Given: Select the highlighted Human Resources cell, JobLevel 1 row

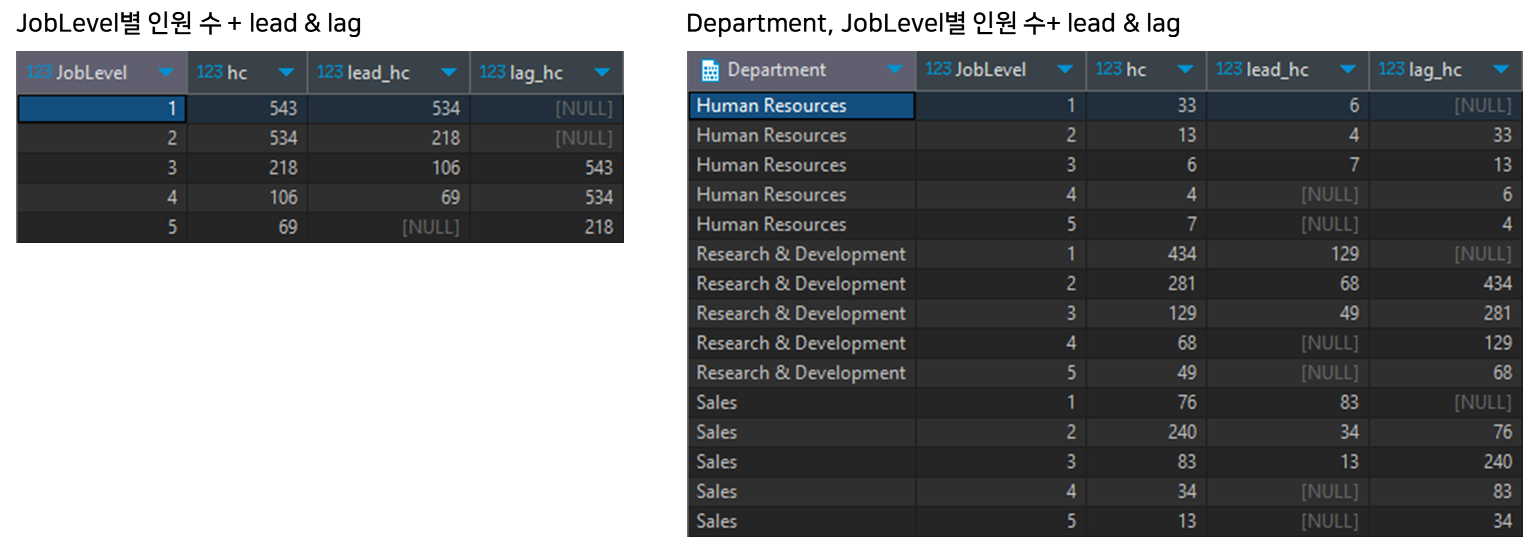Looking at the screenshot, I should 802,106.
